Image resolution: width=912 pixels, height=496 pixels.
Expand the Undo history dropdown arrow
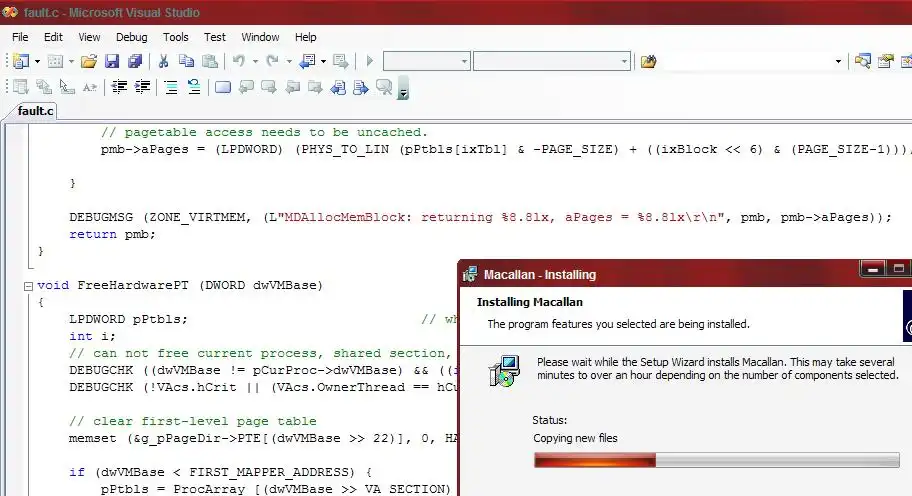click(x=255, y=61)
